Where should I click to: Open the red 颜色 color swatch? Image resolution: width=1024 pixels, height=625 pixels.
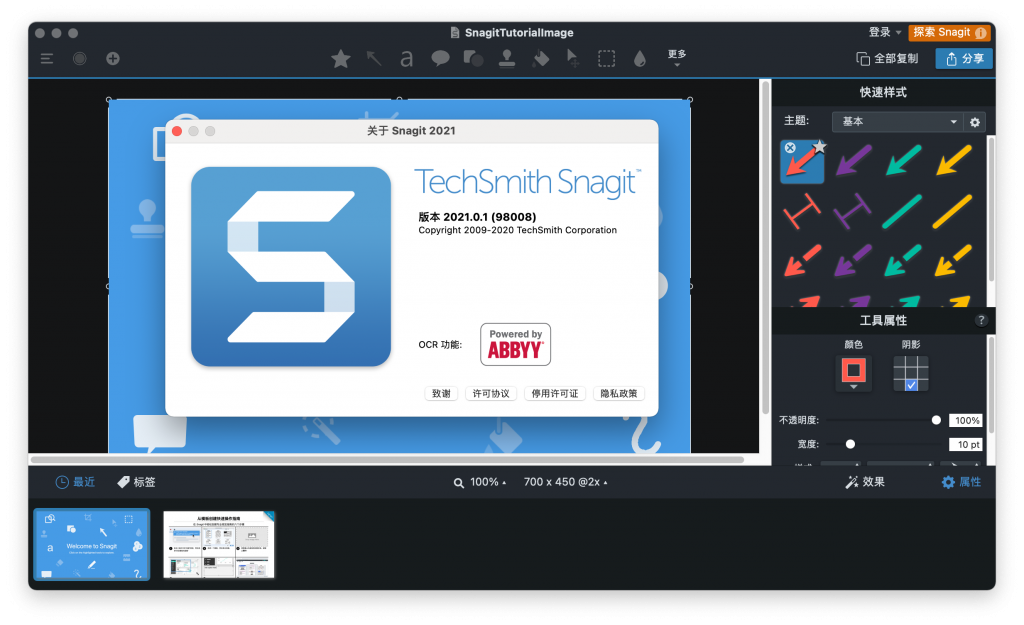coord(854,373)
